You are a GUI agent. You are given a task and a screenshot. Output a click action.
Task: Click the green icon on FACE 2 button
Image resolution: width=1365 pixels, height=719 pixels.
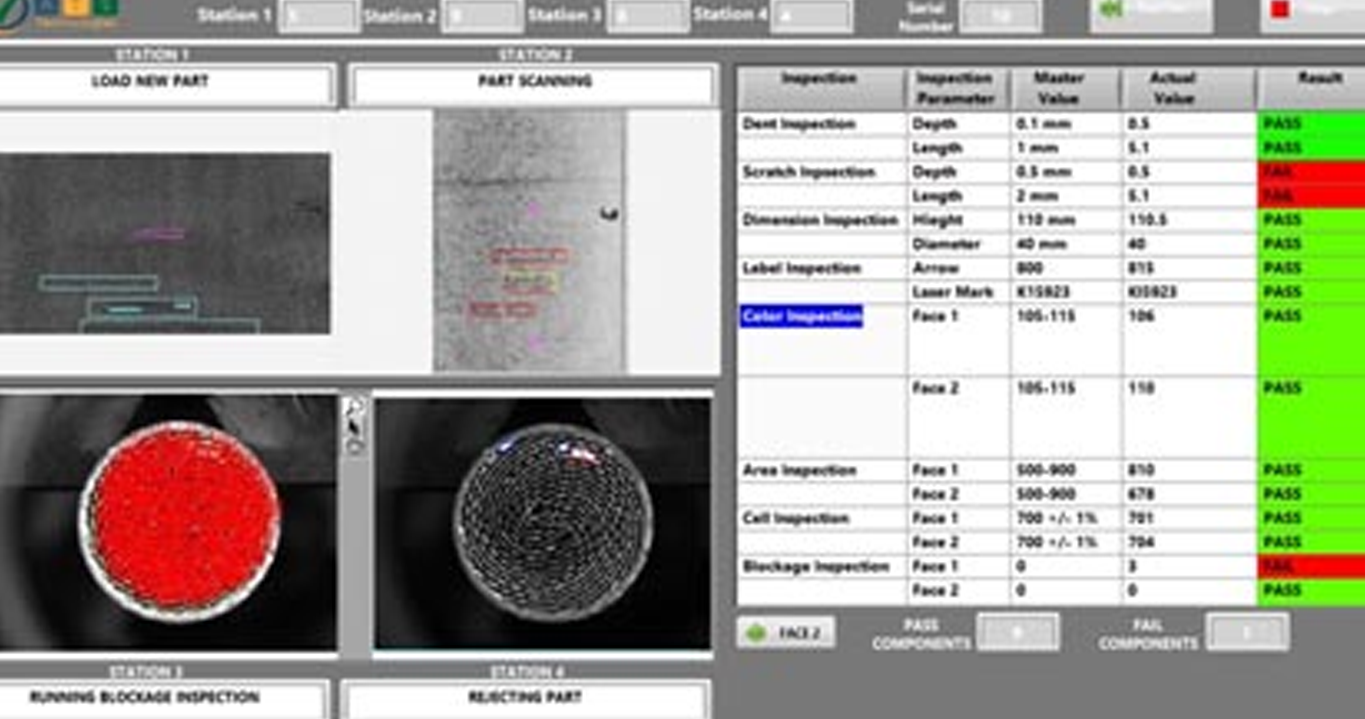click(x=756, y=633)
